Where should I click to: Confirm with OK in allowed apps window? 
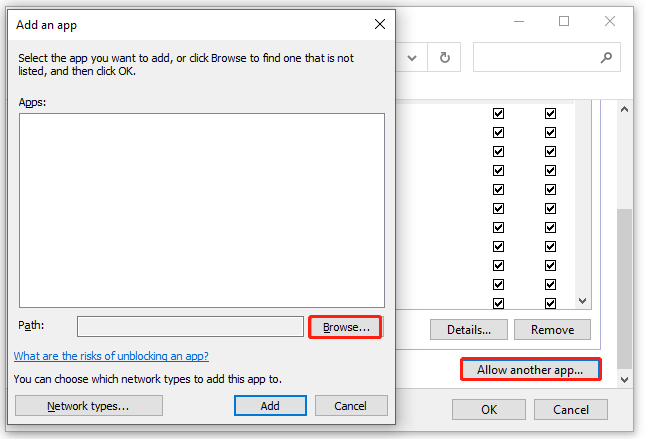click(489, 409)
